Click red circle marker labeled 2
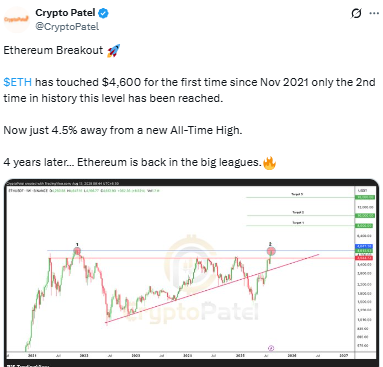Image resolution: width=383 pixels, height=367 pixels. click(x=271, y=251)
